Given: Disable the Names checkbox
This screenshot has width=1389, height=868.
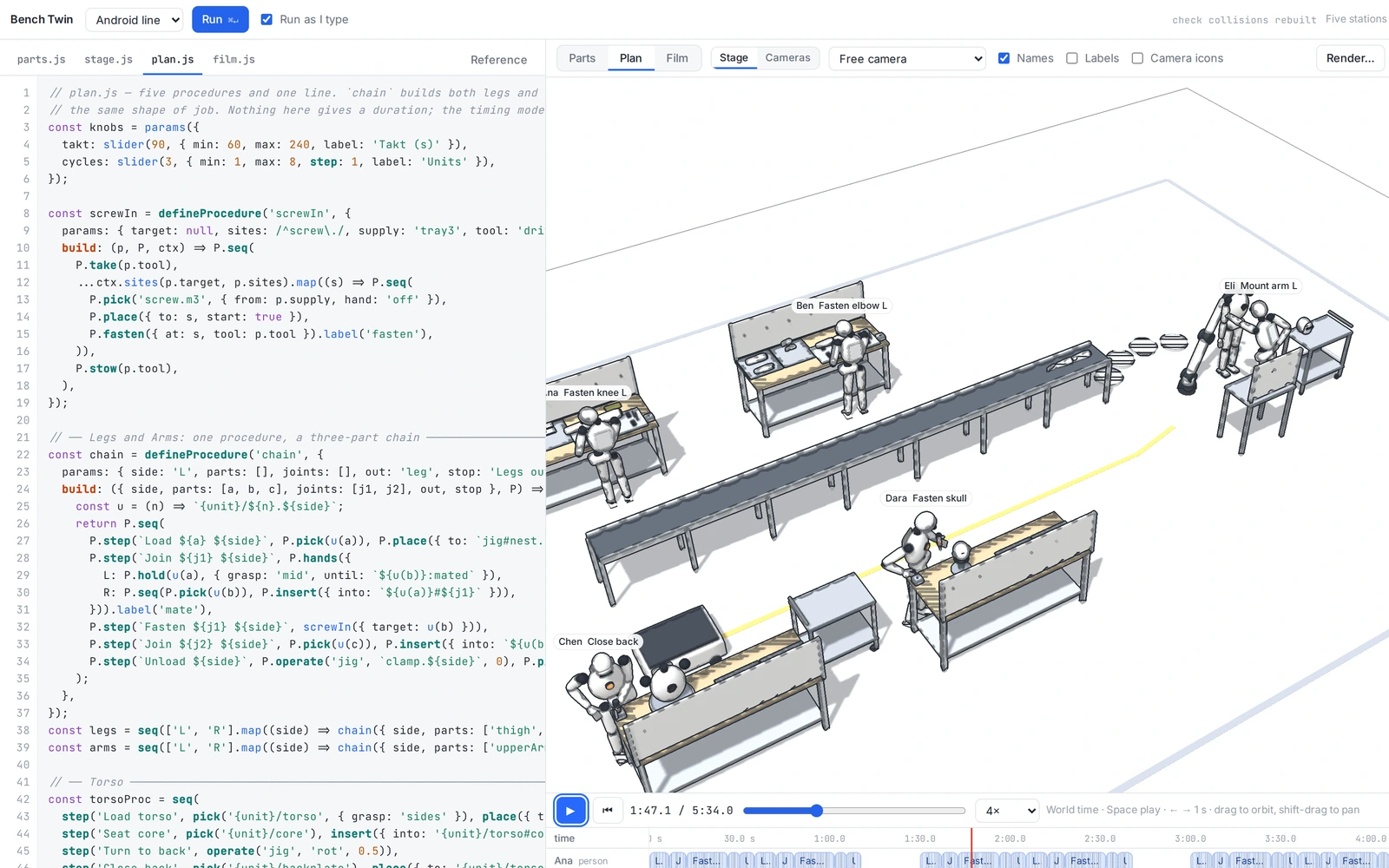Looking at the screenshot, I should pyautogui.click(x=1004, y=58).
